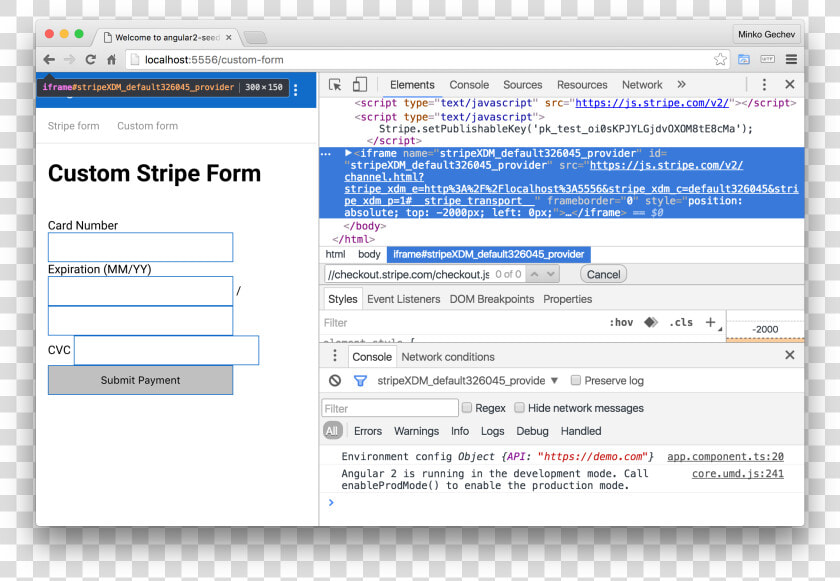Cancel the element search

[x=603, y=274]
